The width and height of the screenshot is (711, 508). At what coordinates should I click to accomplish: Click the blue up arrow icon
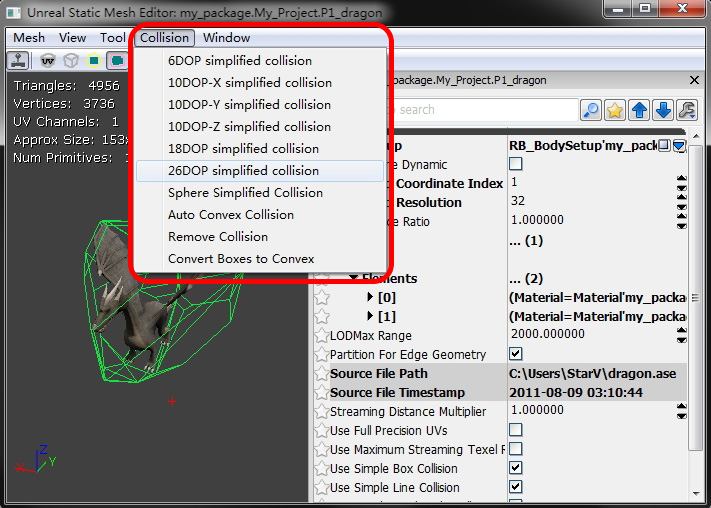639,110
